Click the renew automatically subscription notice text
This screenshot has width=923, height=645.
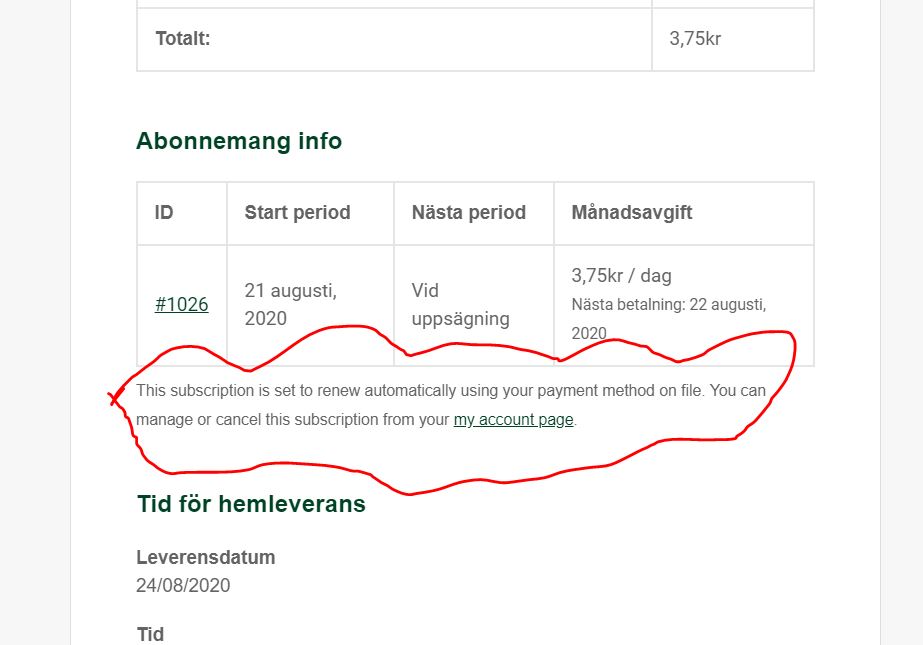[451, 391]
